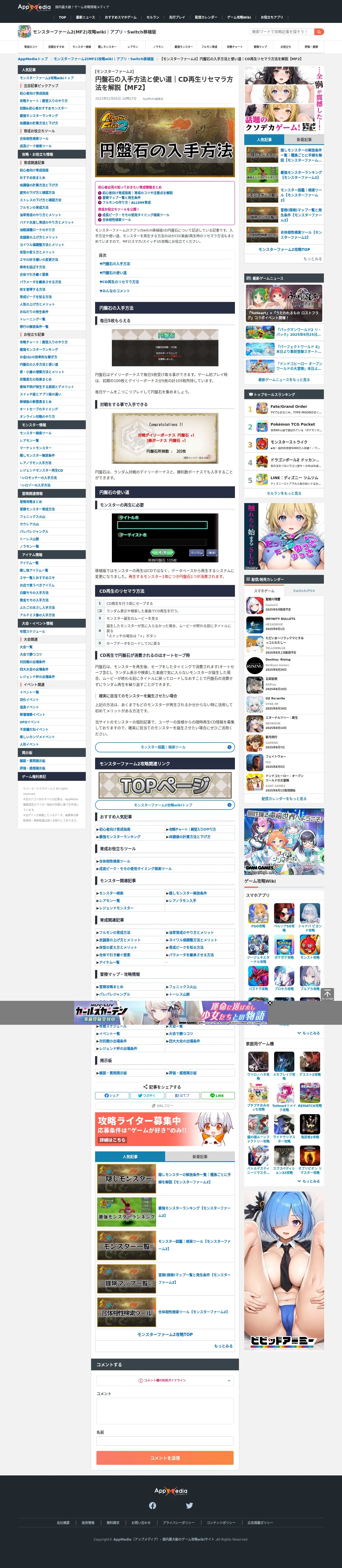Expand もっとみる under 家庭用ゲーム機 list
Image resolution: width=342 pixels, height=1568 pixels.
tap(308, 1181)
